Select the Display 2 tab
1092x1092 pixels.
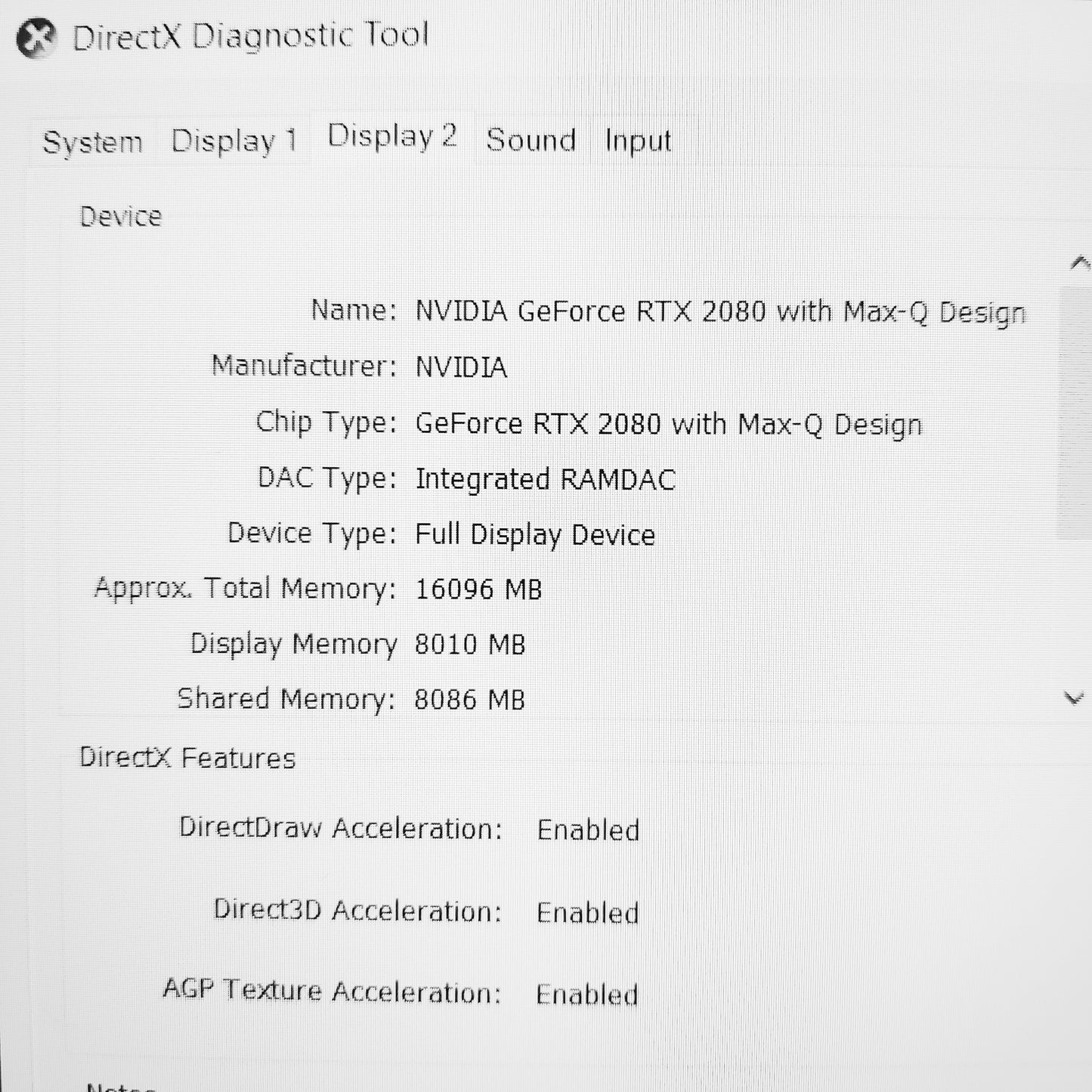point(391,137)
